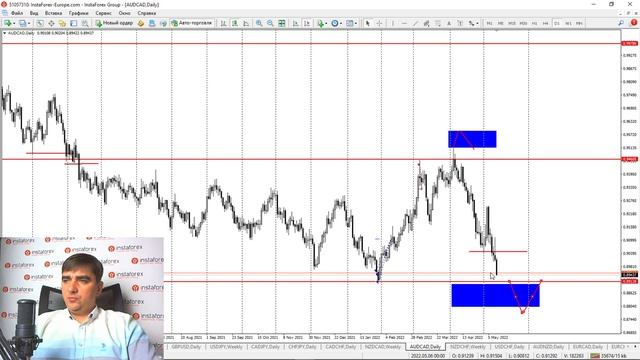Select the trendline tool
Image resolution: width=640 pixels, height=360 pixels.
tap(415, 23)
